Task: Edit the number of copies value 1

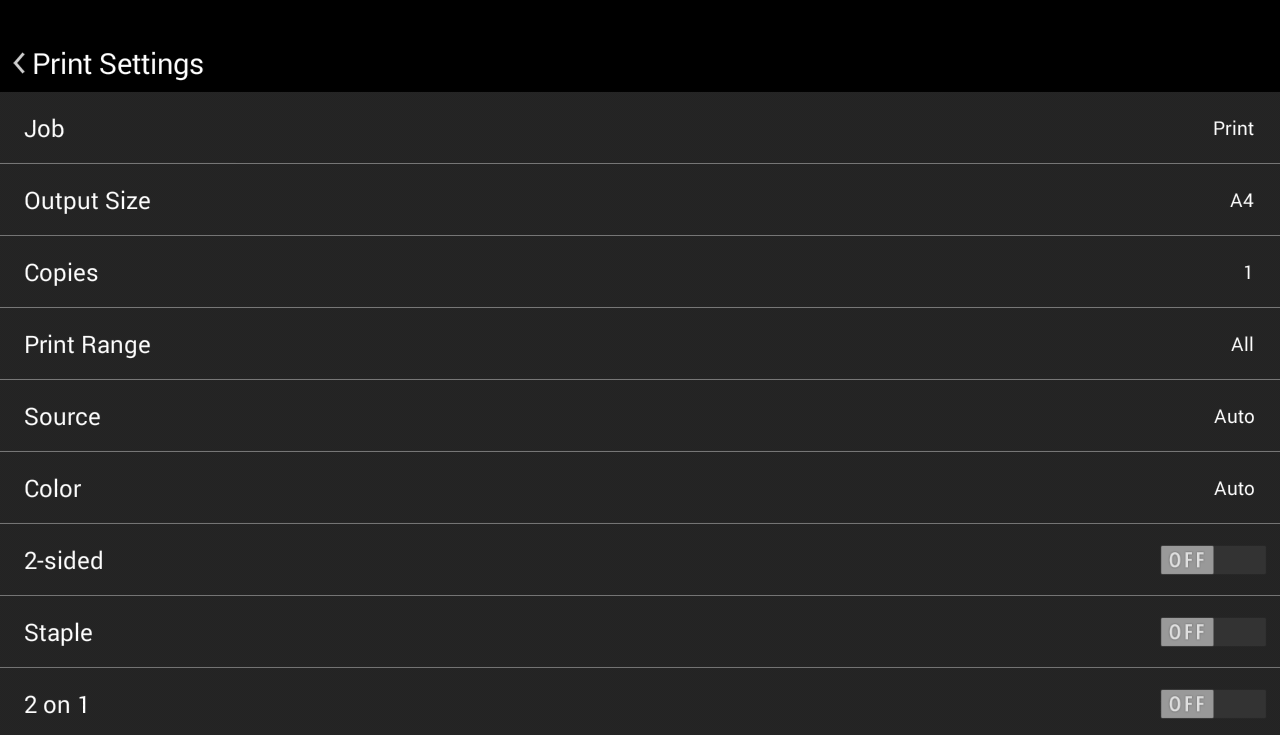Action: point(1247,273)
